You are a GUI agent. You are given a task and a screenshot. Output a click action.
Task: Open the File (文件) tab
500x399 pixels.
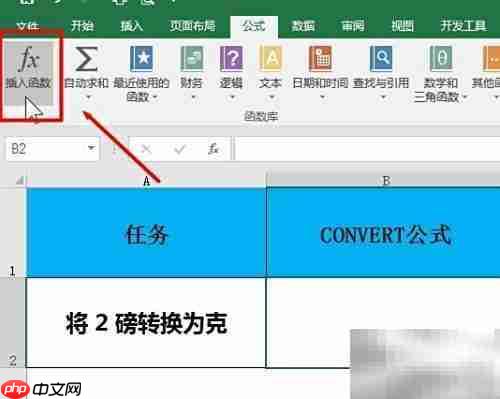point(27,26)
